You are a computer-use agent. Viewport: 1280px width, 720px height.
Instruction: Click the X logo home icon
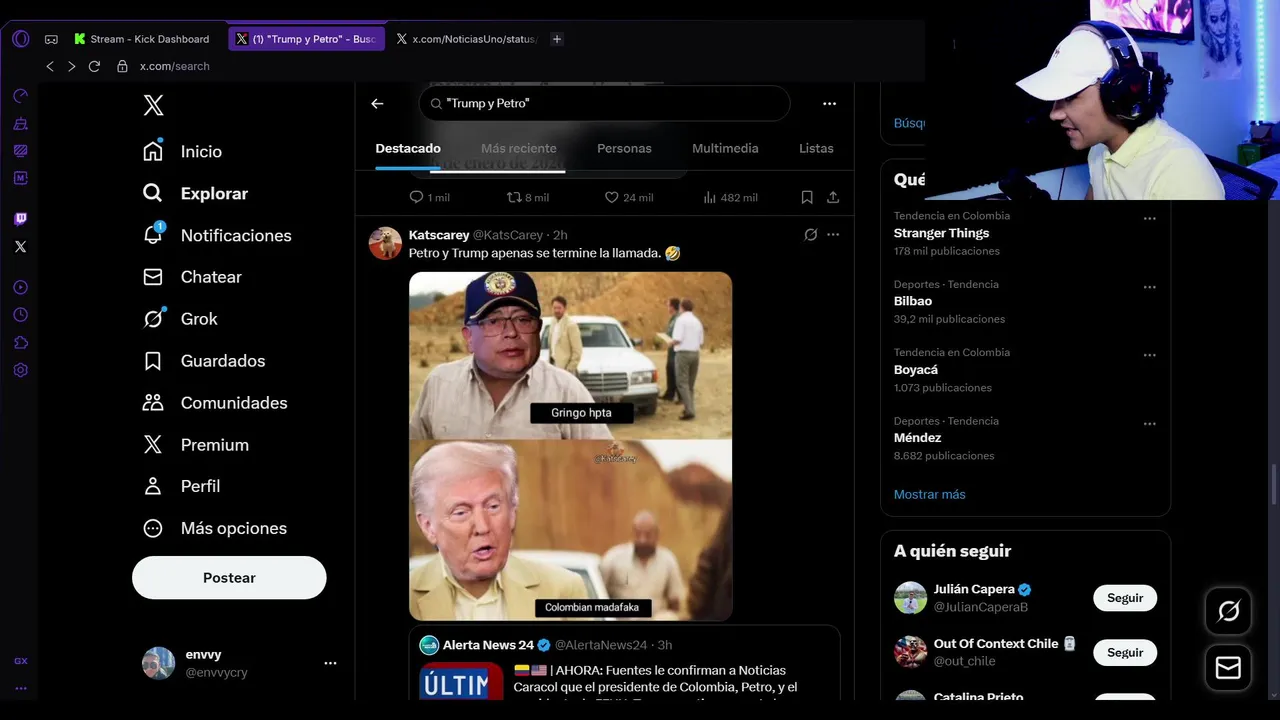coord(153,105)
